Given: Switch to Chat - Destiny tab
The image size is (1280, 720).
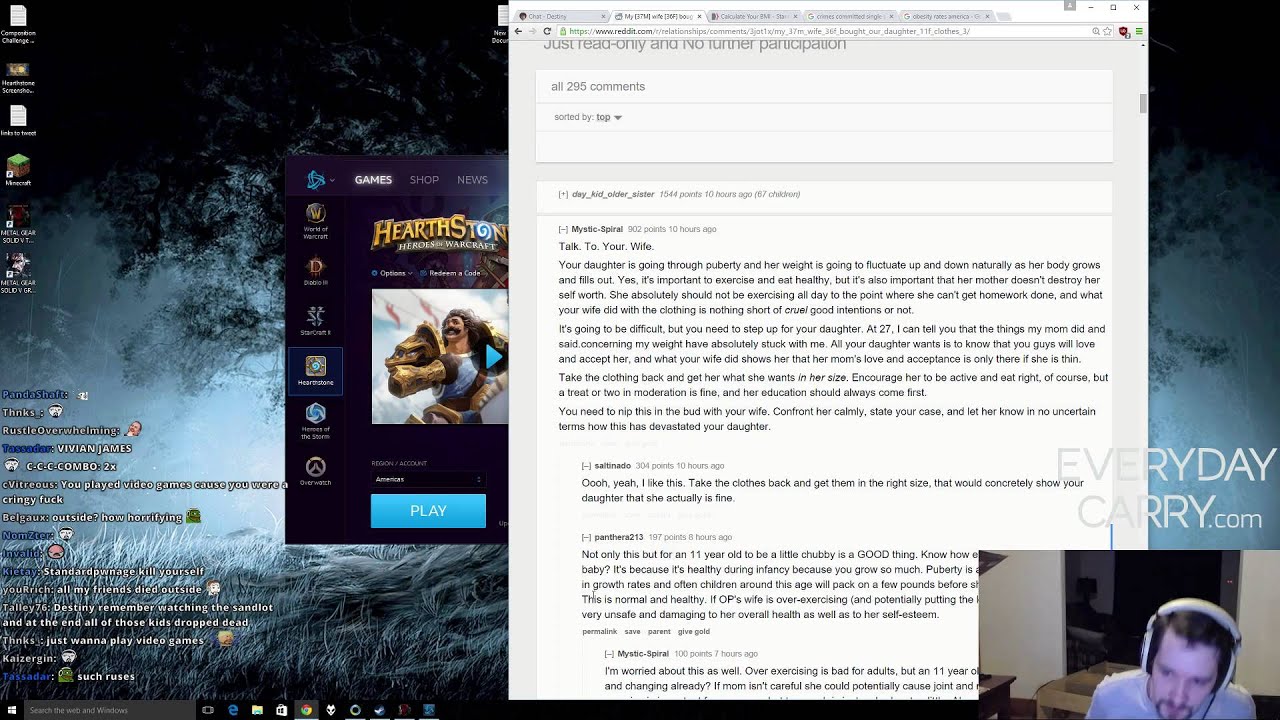Looking at the screenshot, I should click(560, 16).
